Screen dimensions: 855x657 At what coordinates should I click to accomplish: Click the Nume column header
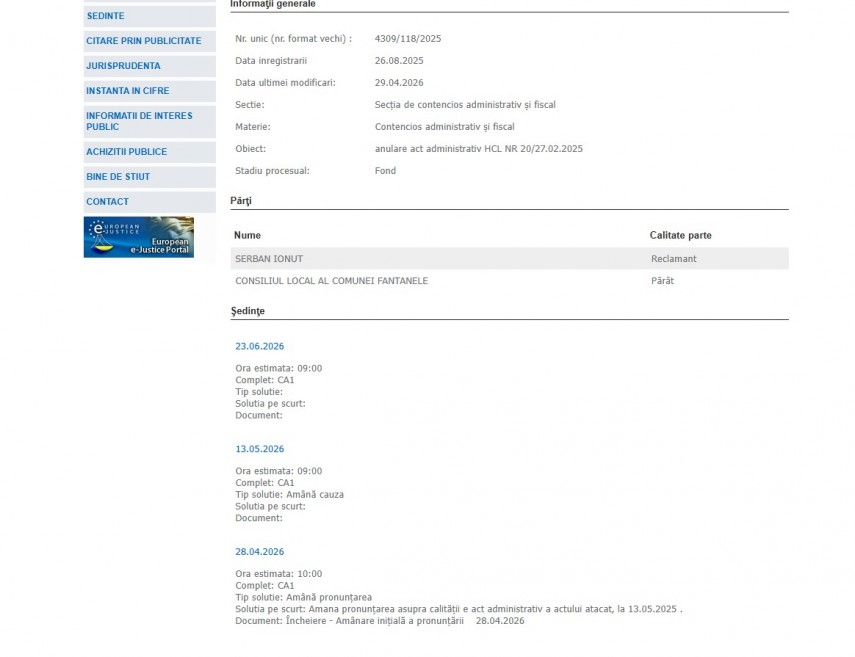[x=246, y=235]
